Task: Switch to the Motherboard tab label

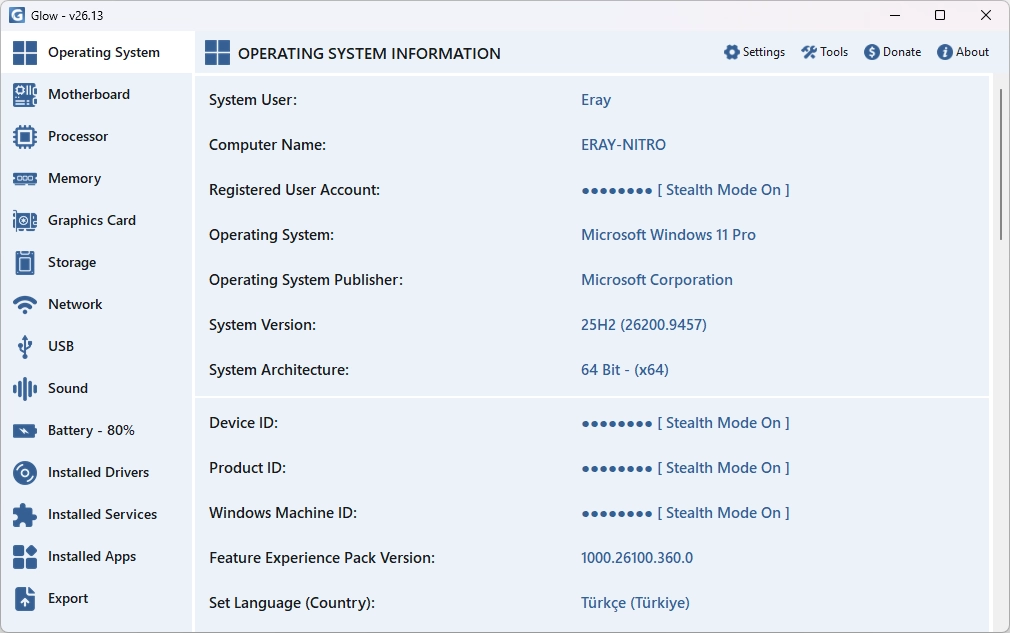Action: click(89, 94)
